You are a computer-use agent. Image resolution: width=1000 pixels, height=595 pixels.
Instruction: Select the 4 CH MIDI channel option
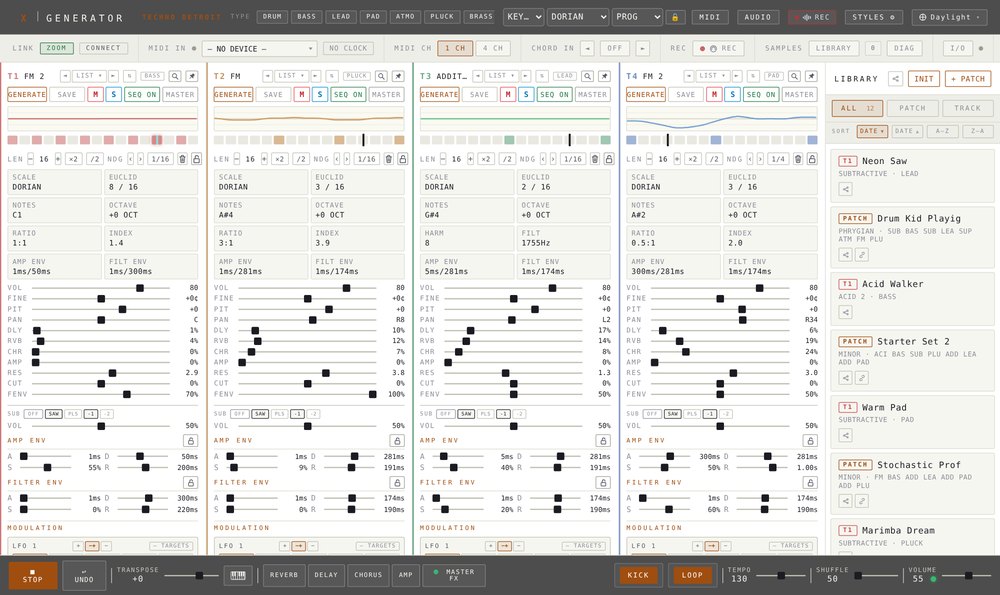tap(492, 48)
